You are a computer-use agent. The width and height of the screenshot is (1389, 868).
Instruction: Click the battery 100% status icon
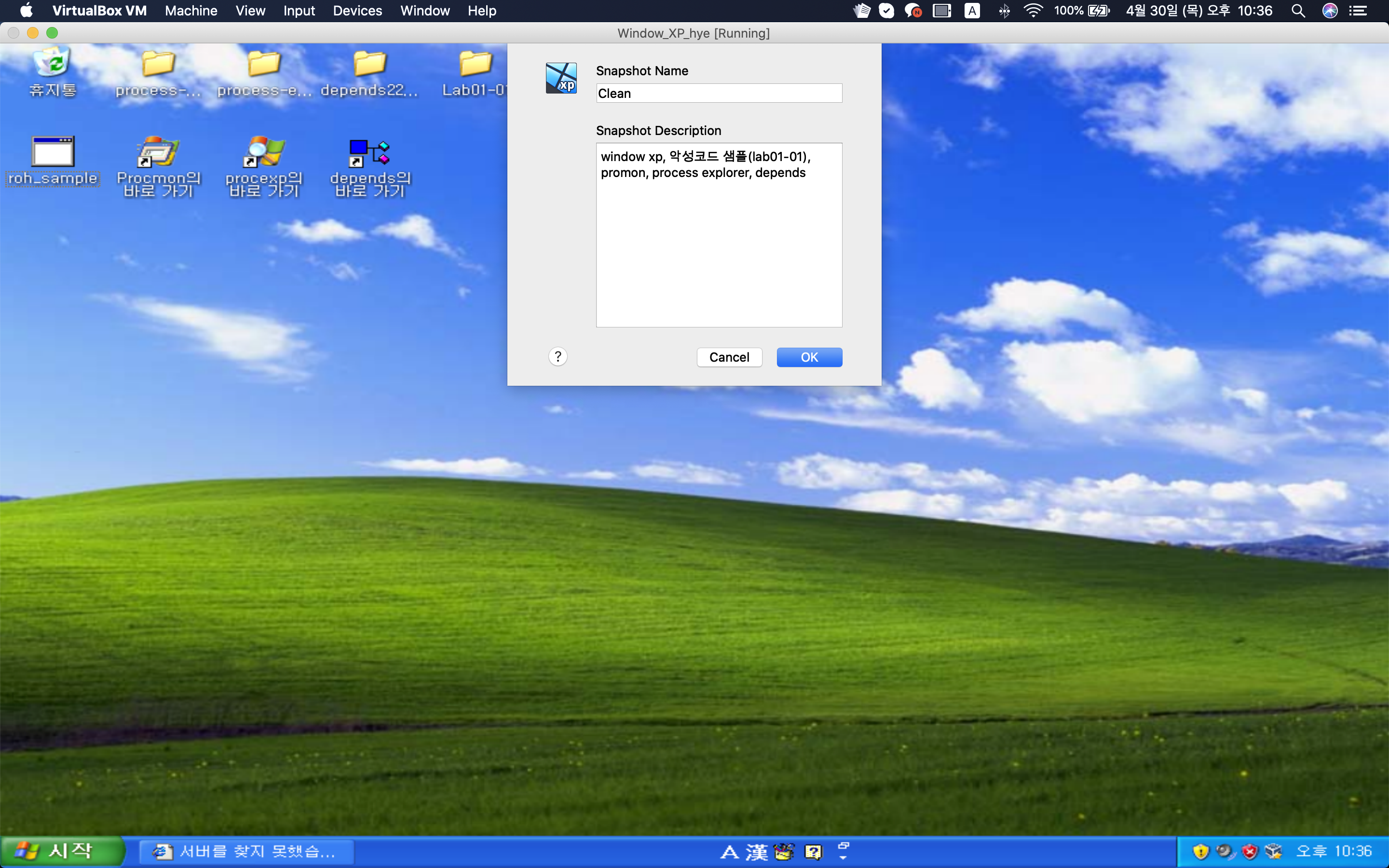tap(1082, 10)
